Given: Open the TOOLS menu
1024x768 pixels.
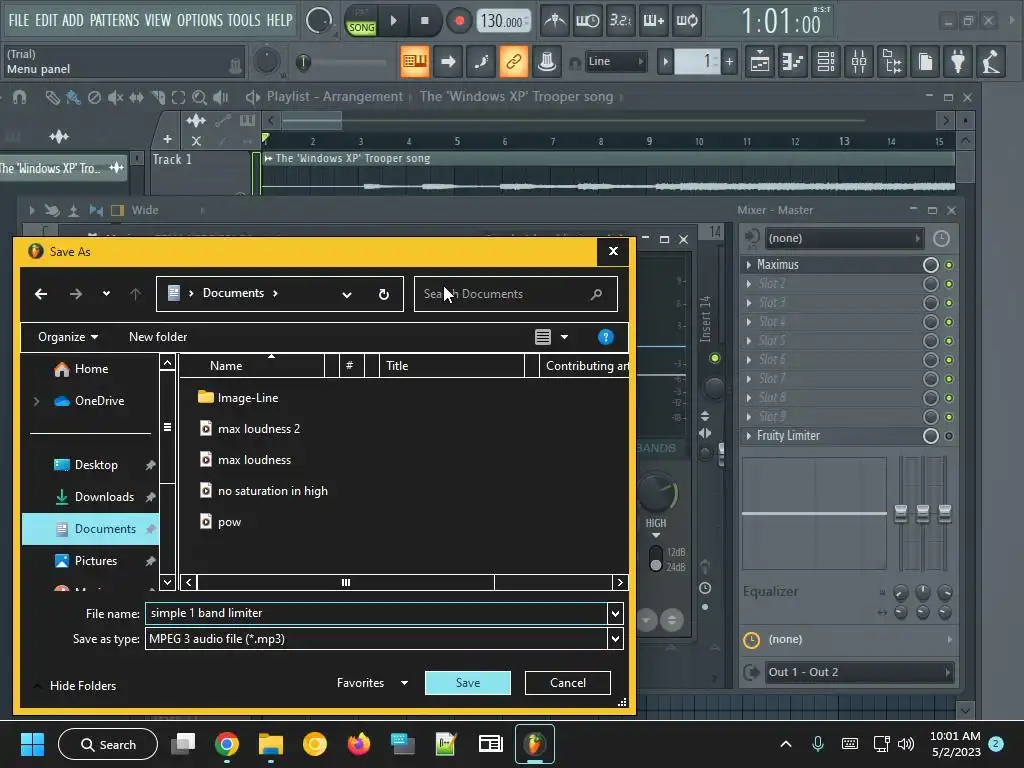Looking at the screenshot, I should [244, 20].
